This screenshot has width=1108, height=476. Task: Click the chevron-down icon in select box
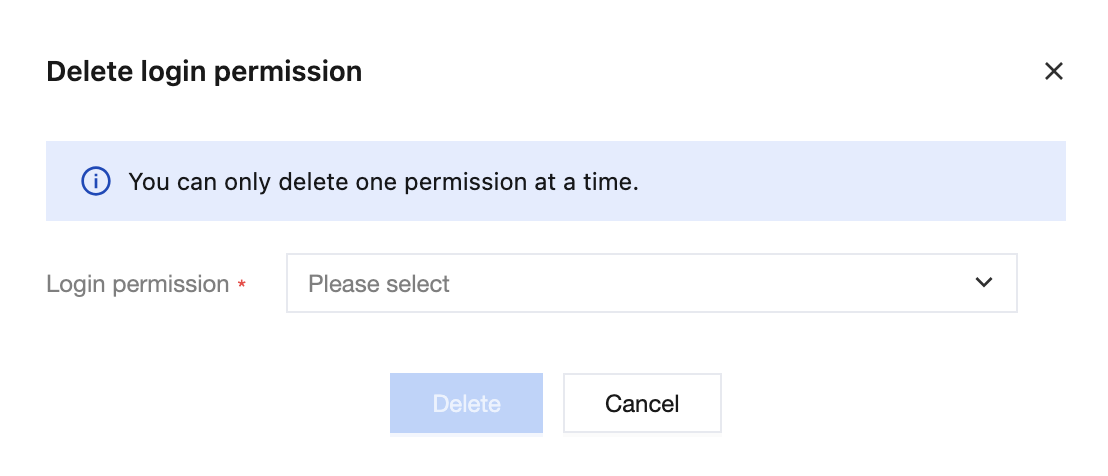[984, 283]
